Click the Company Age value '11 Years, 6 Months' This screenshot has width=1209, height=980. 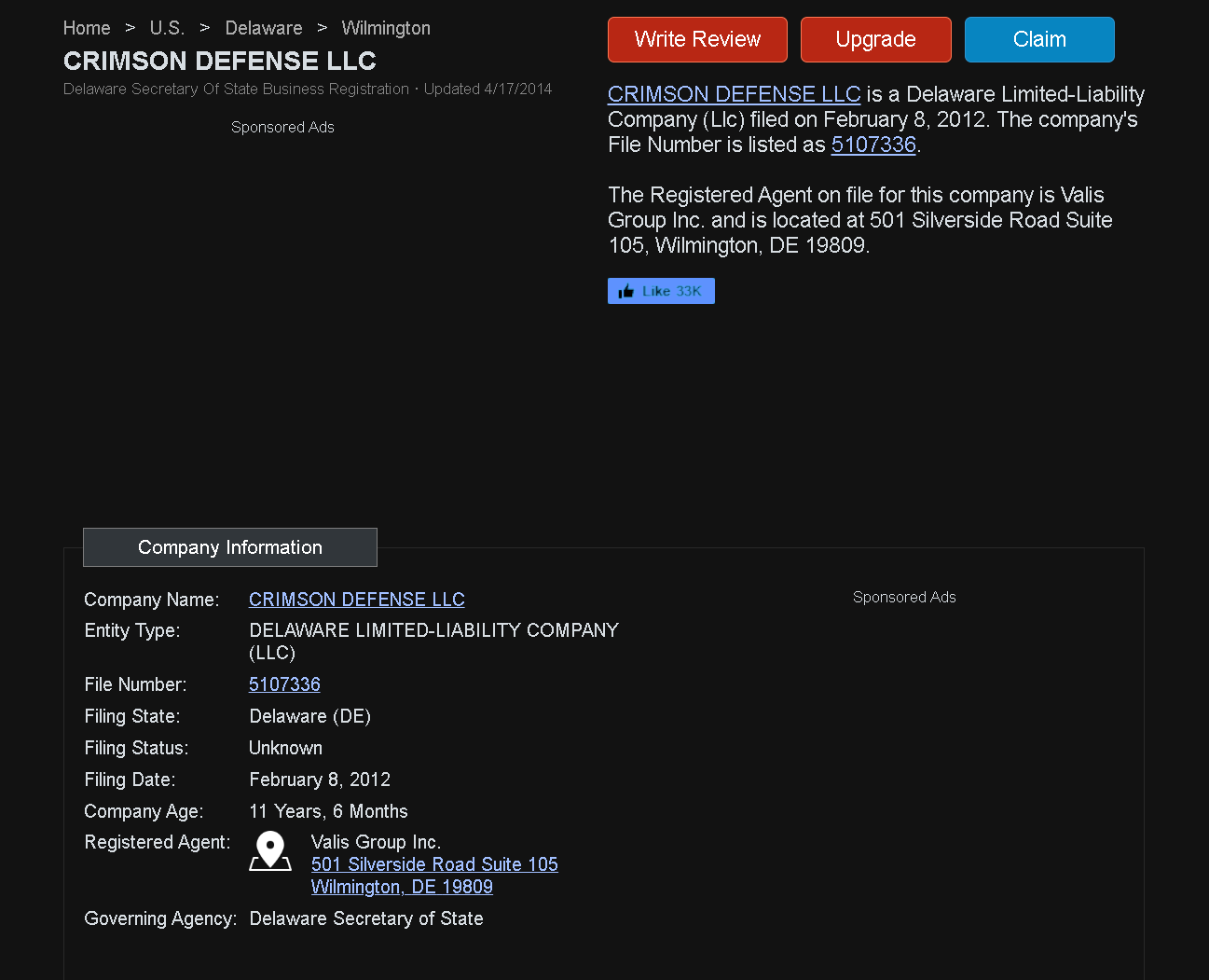click(x=328, y=811)
